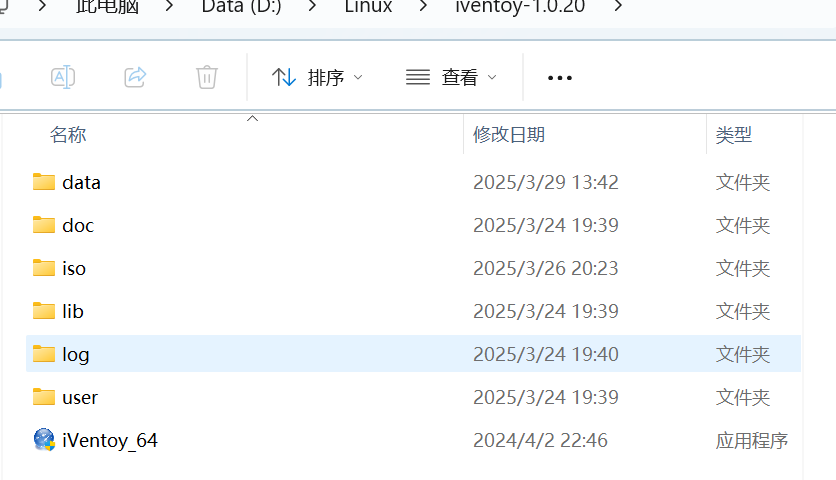Click the sort arrows icon beside 排序
This screenshot has height=480, width=836.
pos(284,77)
